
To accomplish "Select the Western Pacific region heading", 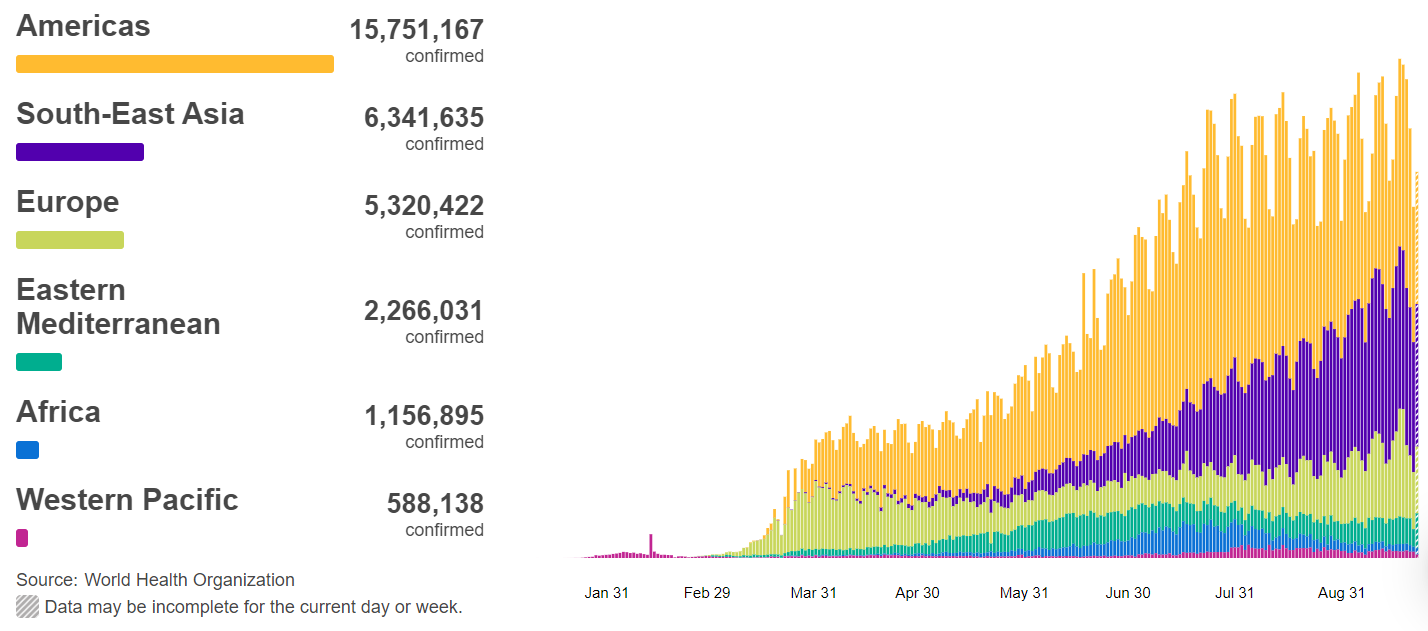I will 127,500.
